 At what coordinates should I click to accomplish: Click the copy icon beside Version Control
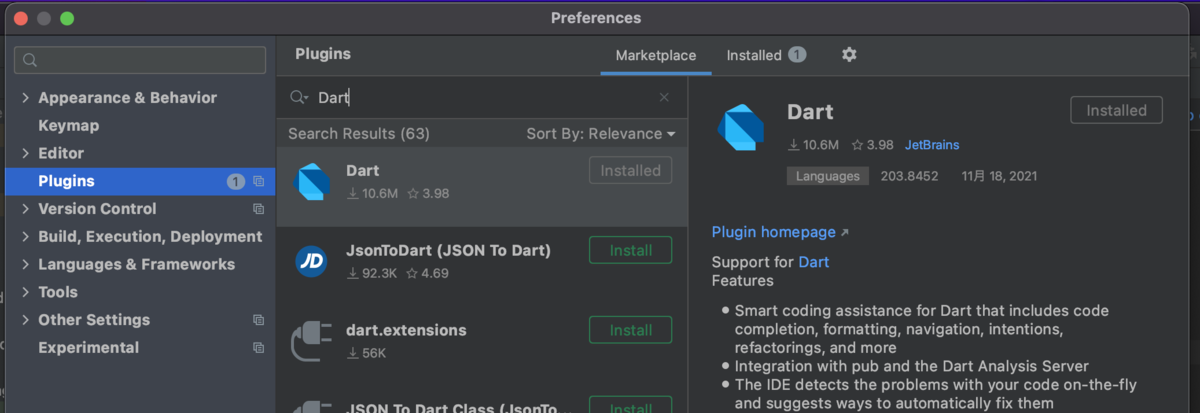(258, 209)
